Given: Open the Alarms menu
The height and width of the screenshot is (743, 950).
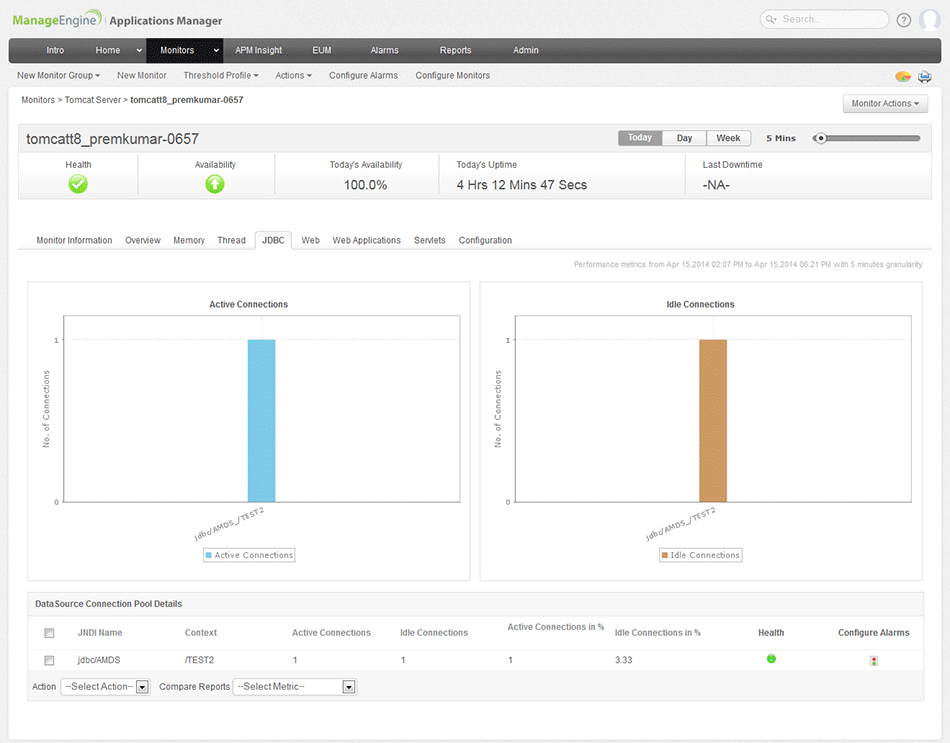Looking at the screenshot, I should click(384, 50).
